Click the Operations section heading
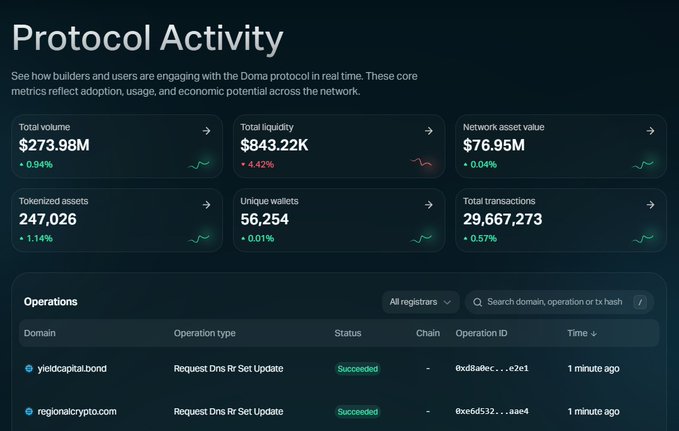 [51, 302]
